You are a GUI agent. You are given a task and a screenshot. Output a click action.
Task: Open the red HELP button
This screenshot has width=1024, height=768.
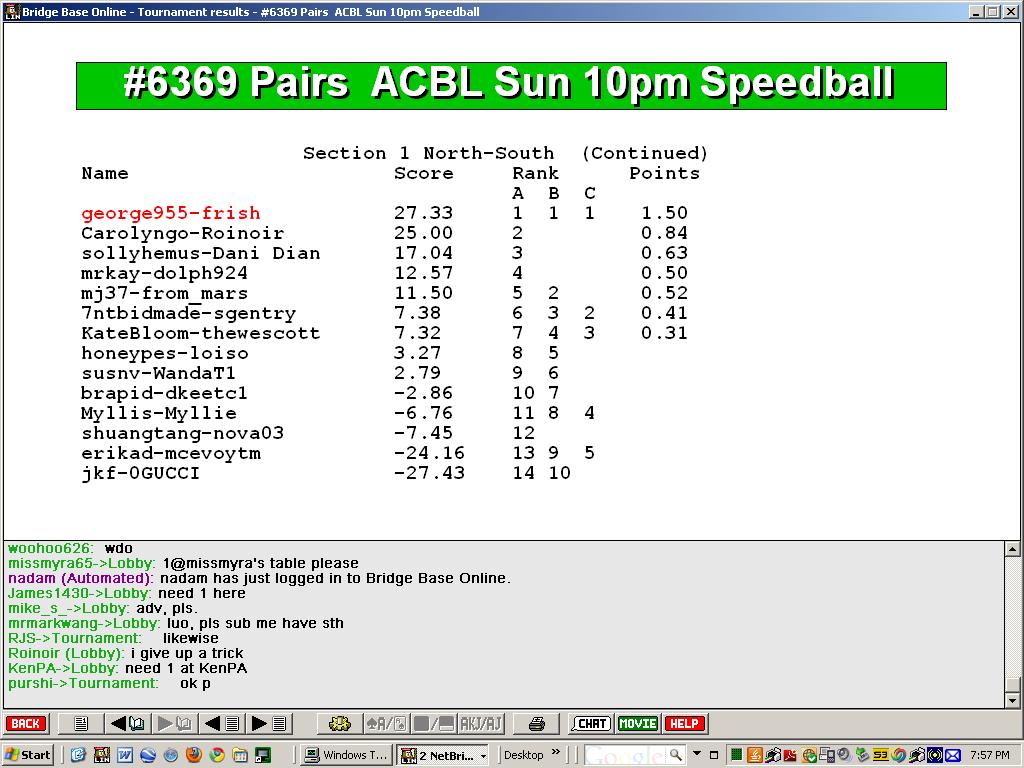pyautogui.click(x=684, y=724)
